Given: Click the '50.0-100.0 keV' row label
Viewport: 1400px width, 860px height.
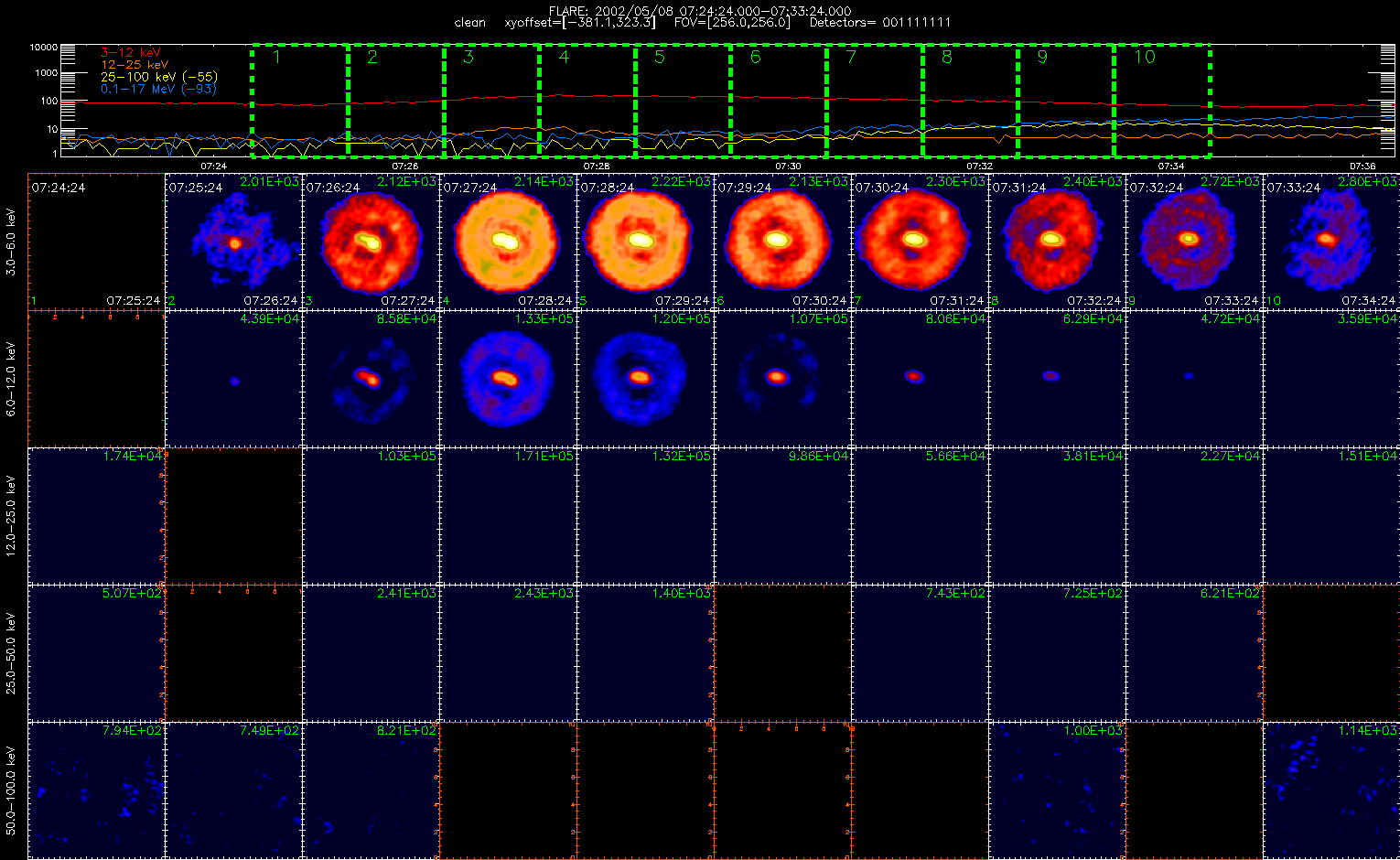Looking at the screenshot, I should click(11, 791).
